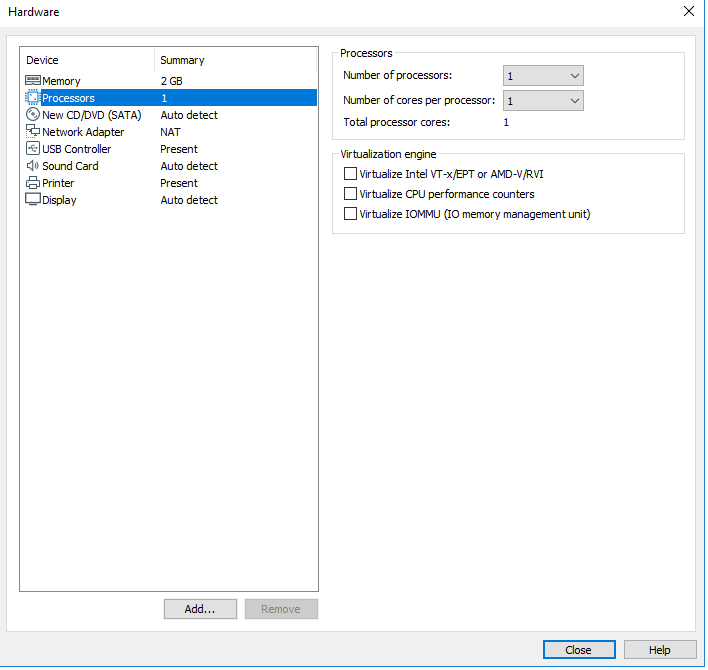Click the Summary column header
Viewport: 708px width, 670px height.
point(182,60)
